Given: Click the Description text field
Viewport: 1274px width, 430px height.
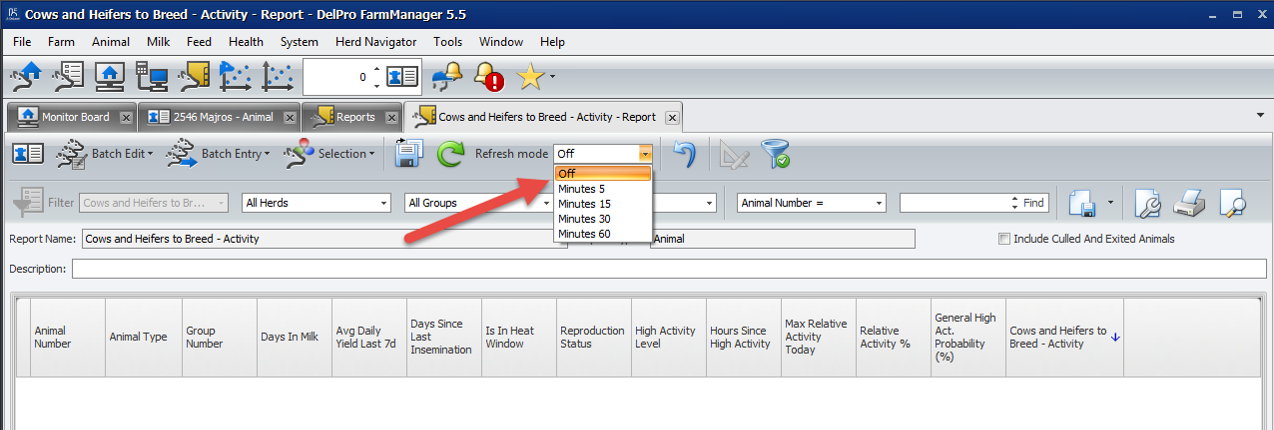Looking at the screenshot, I should point(668,269).
